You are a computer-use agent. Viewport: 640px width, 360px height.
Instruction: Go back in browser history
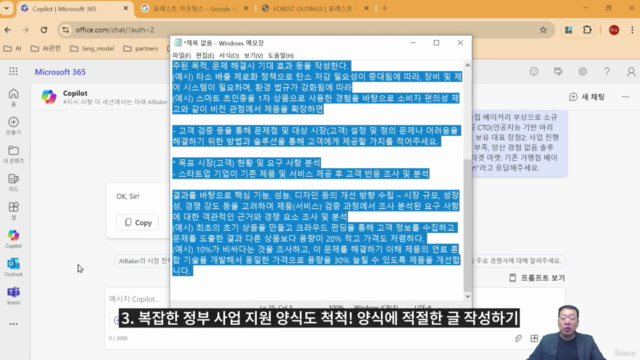[x=8, y=30]
